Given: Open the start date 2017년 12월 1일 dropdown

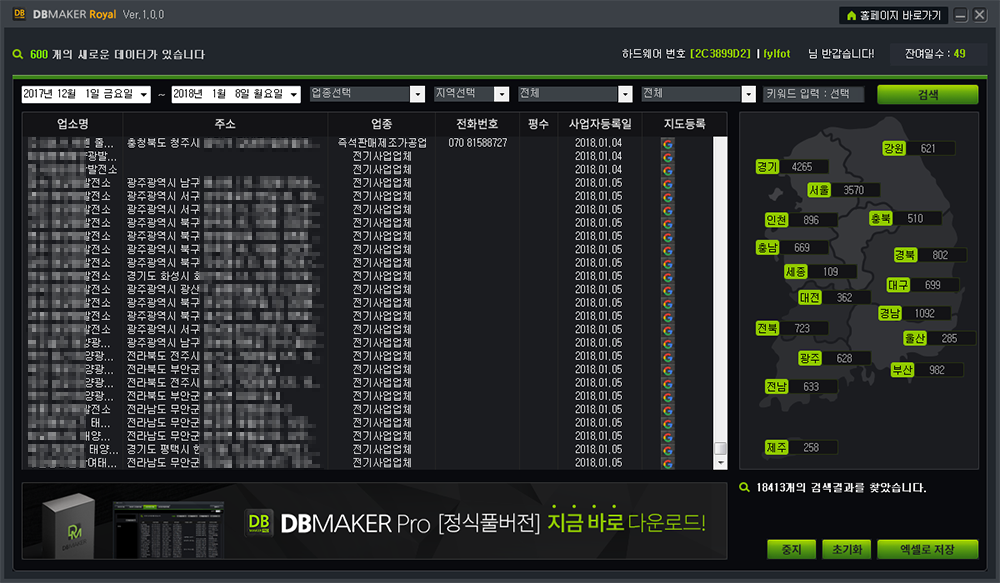Looking at the screenshot, I should (144, 94).
